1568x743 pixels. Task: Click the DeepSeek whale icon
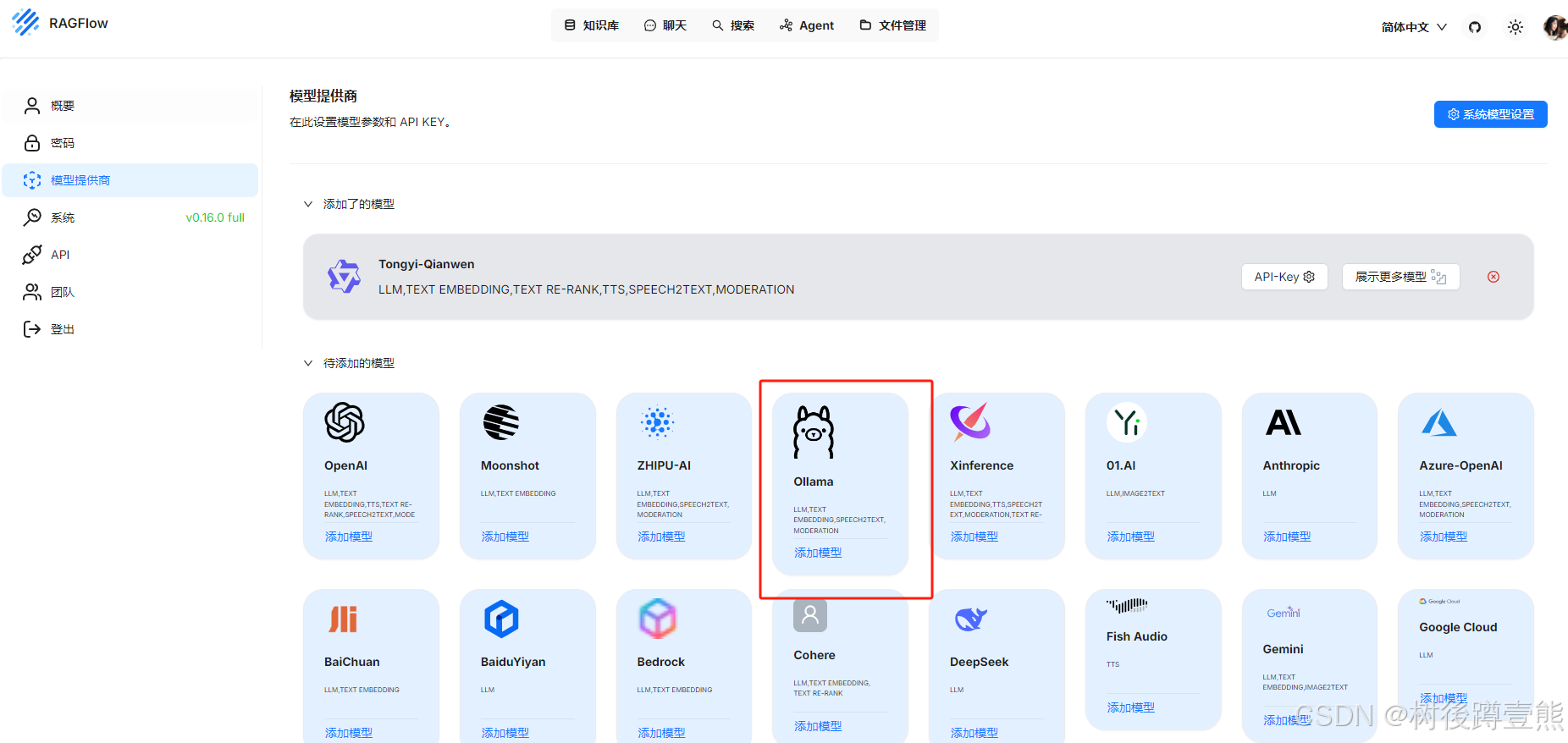click(970, 619)
